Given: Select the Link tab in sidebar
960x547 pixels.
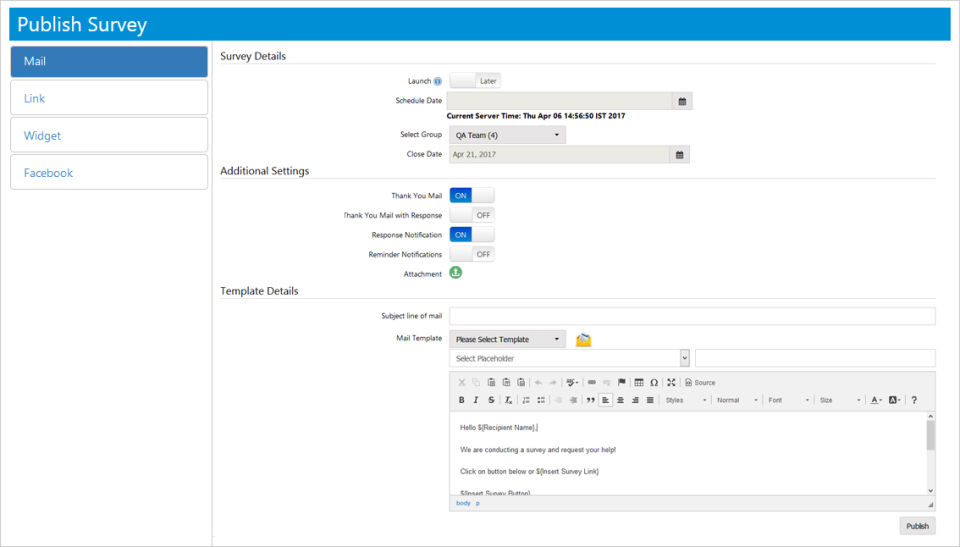Looking at the screenshot, I should click(x=109, y=98).
